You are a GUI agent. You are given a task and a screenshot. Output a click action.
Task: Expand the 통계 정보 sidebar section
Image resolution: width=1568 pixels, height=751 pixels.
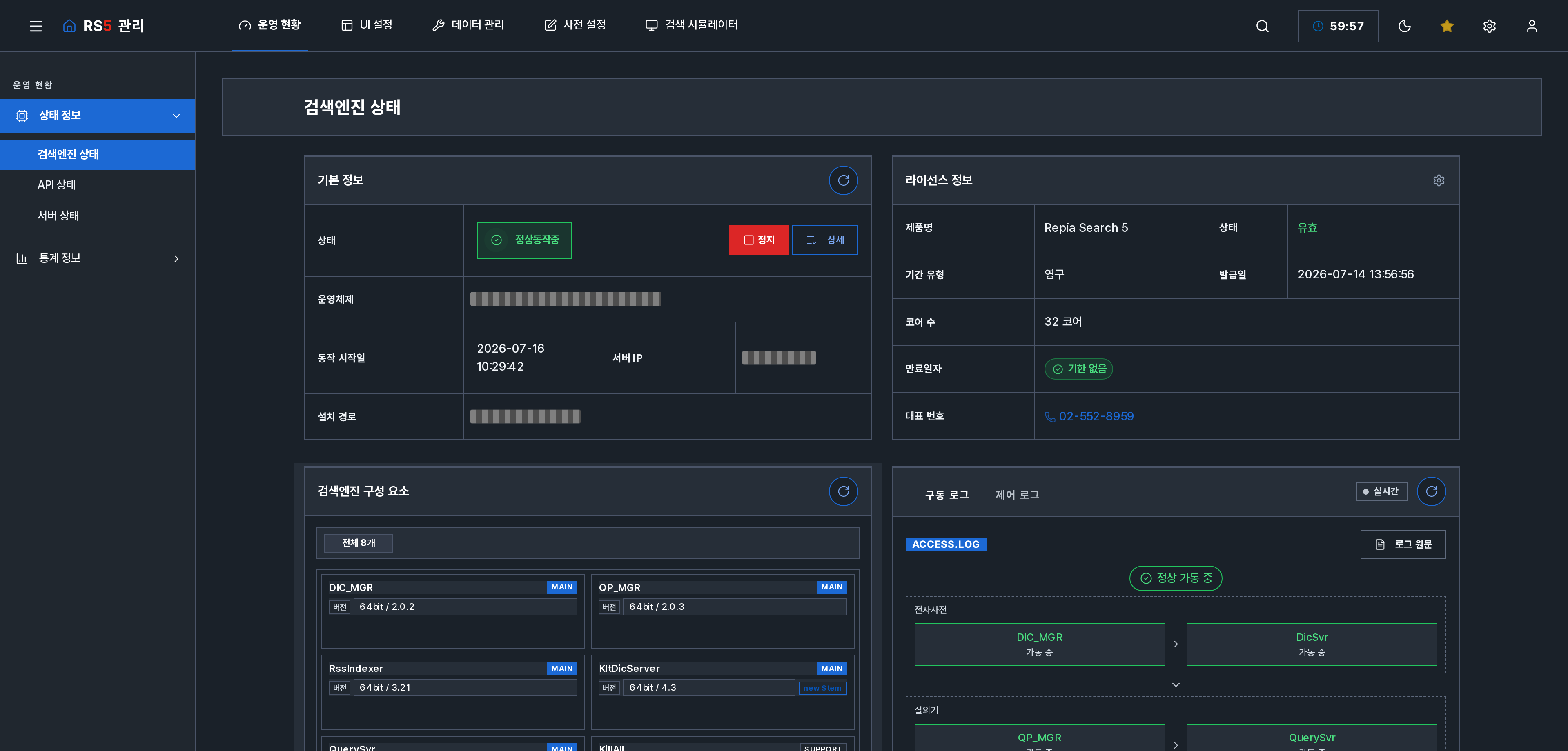(98, 259)
